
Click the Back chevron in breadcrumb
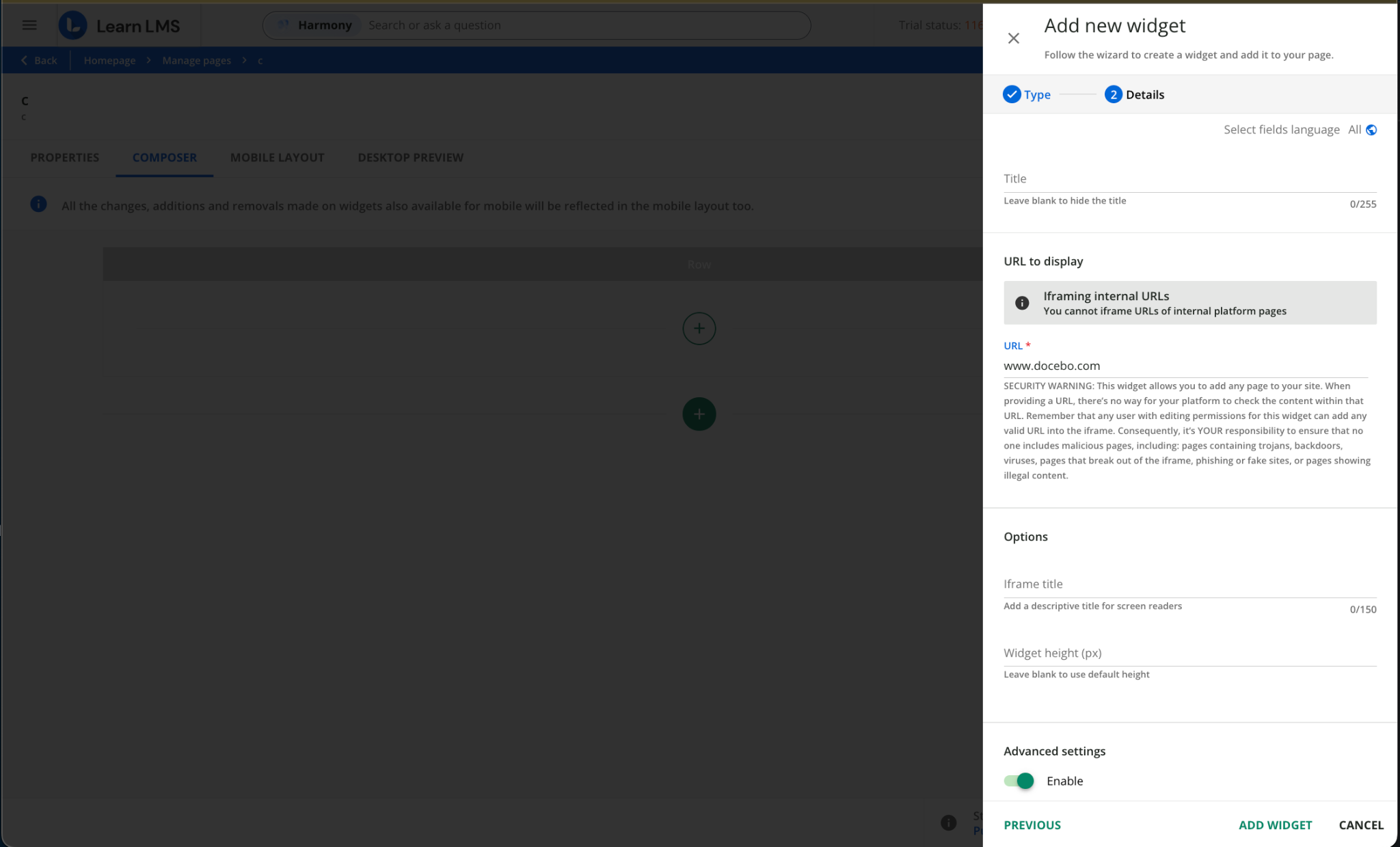coord(25,60)
